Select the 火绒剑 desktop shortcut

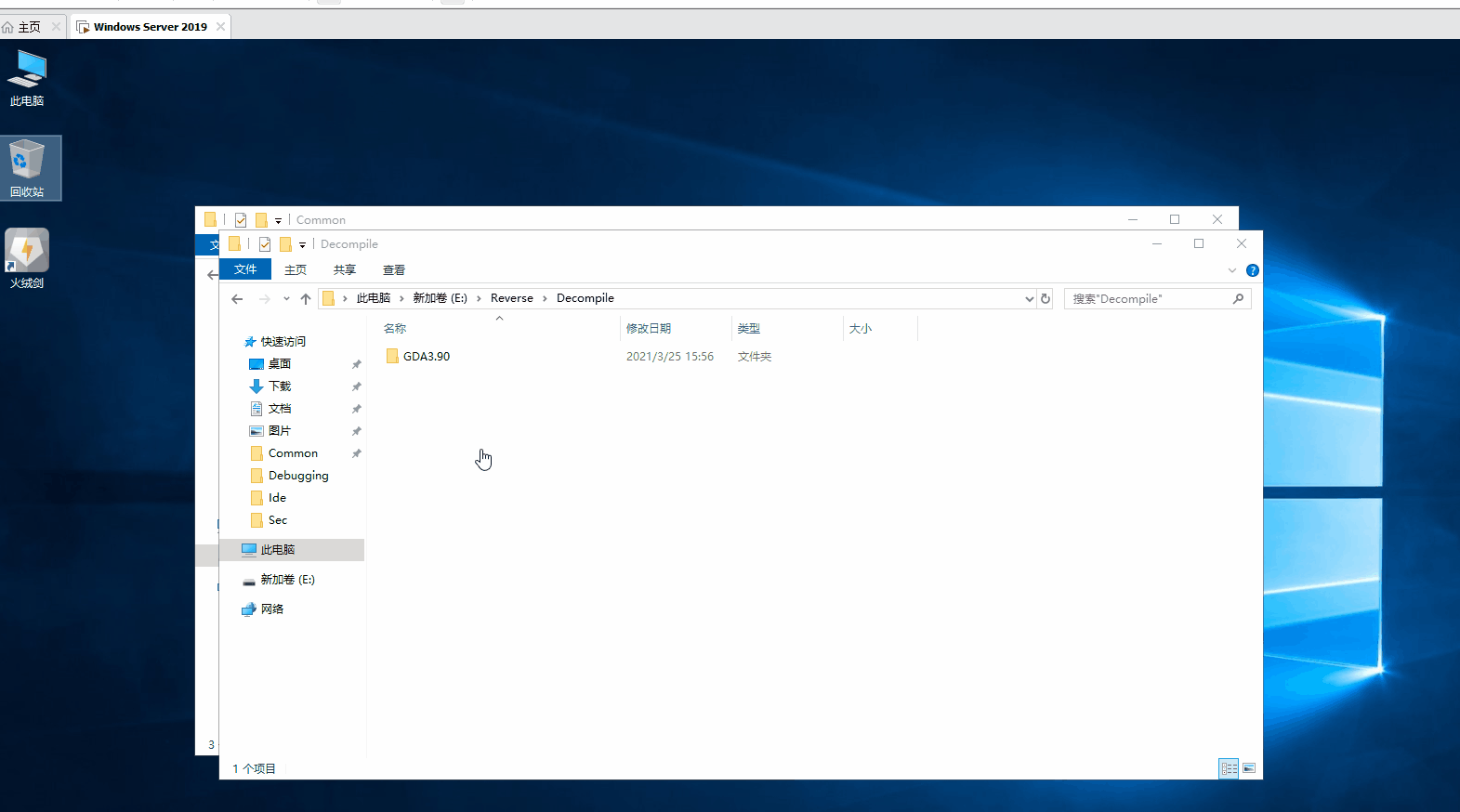coord(27,259)
